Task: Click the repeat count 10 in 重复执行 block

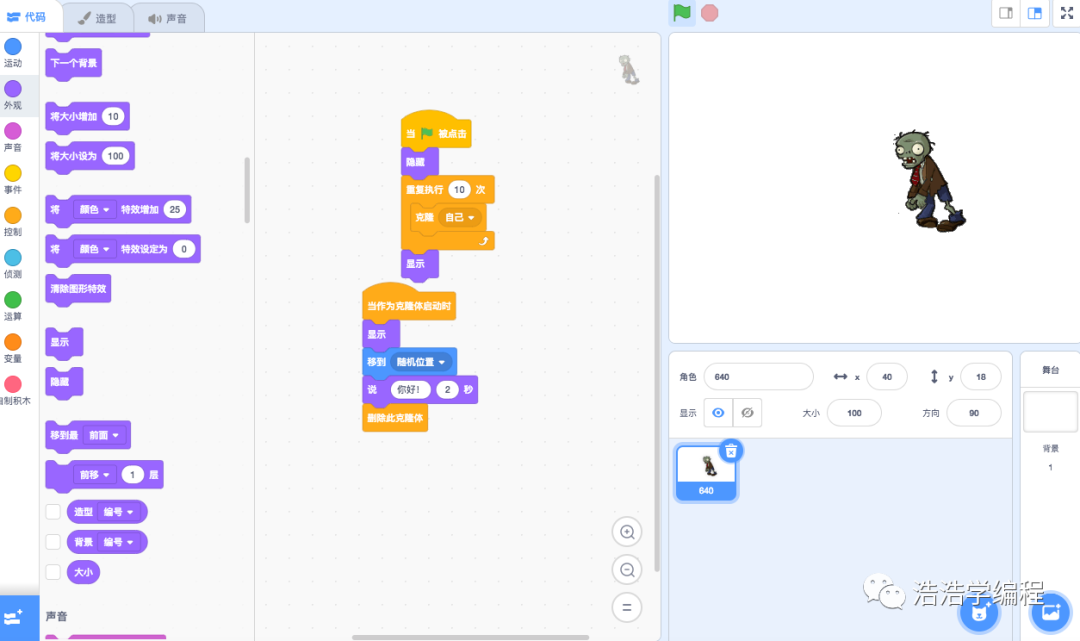Action: (459, 189)
